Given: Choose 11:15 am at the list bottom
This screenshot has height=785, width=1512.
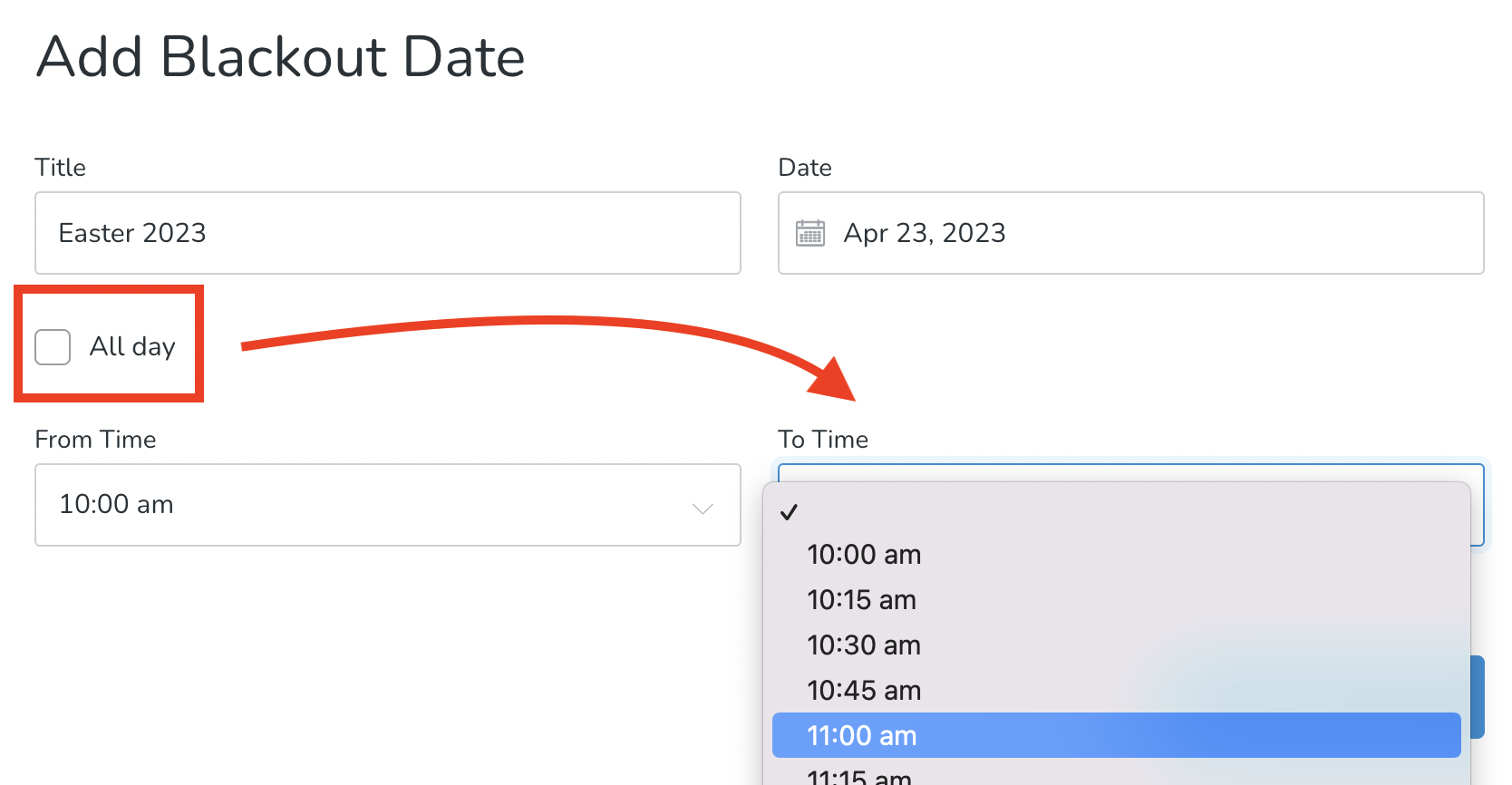Looking at the screenshot, I should pos(859,775).
